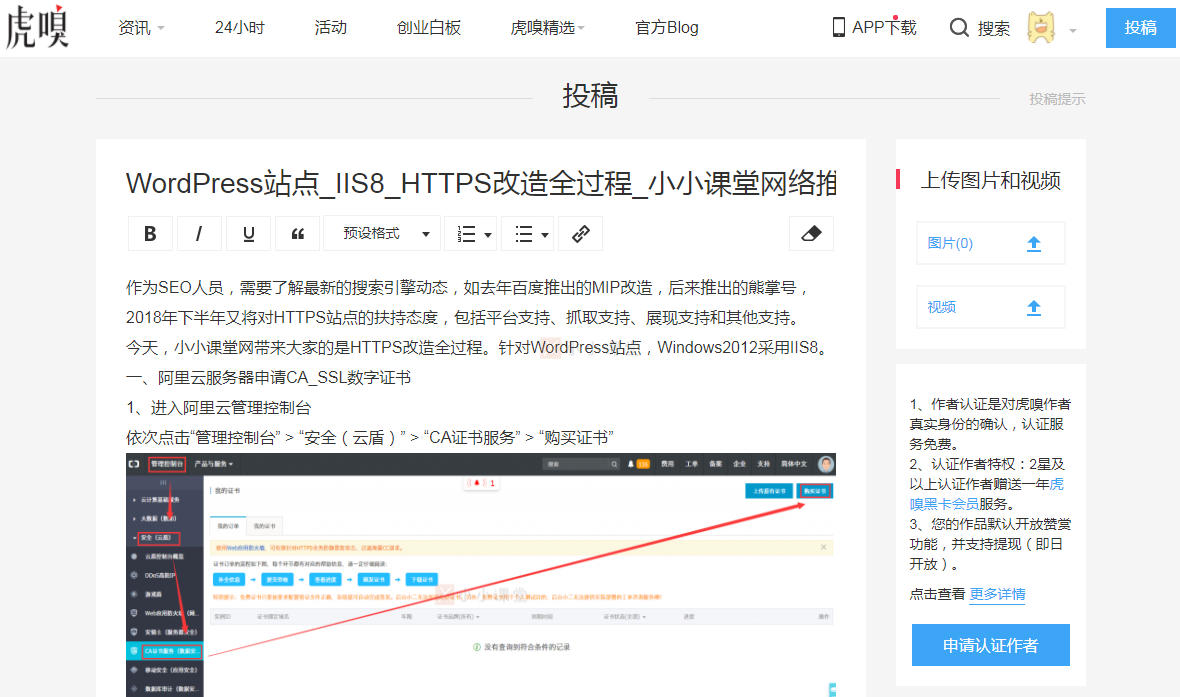Insert a hyperlink using the link icon
Screen dimensions: 1180x697
tap(580, 234)
